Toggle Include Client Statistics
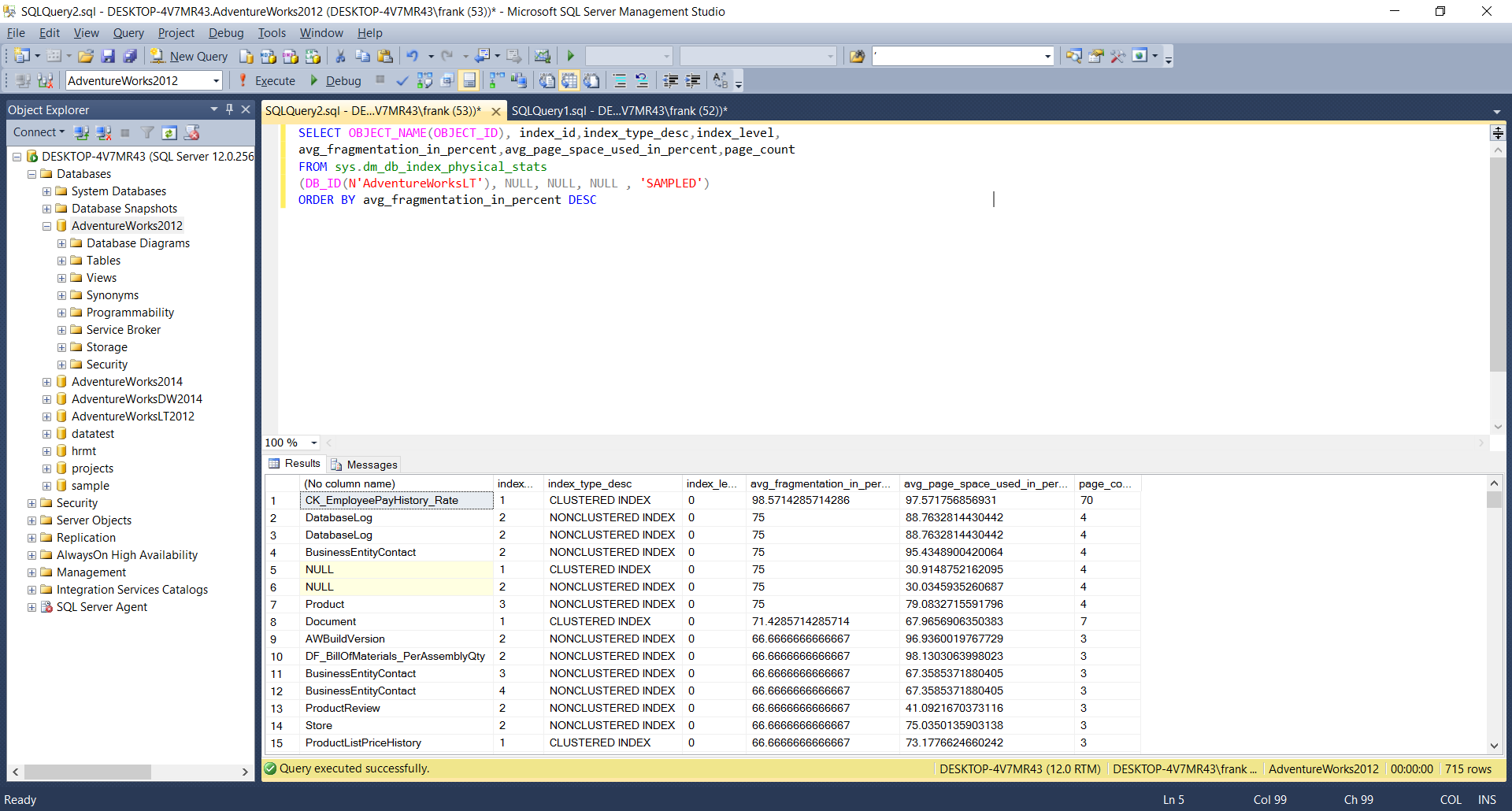The height and width of the screenshot is (811, 1512). (x=519, y=80)
